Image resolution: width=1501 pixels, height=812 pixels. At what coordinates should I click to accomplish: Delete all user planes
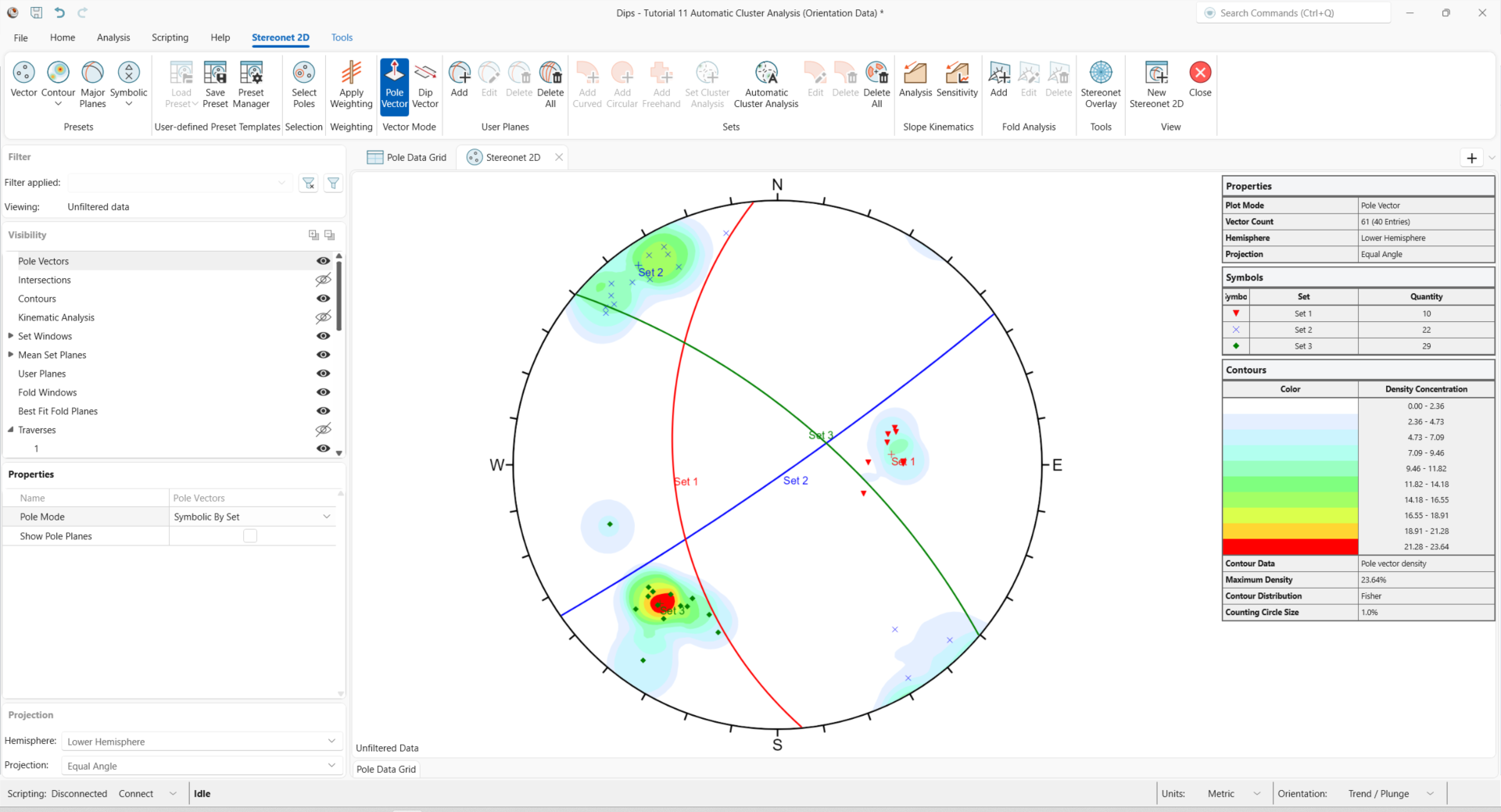coord(550,84)
